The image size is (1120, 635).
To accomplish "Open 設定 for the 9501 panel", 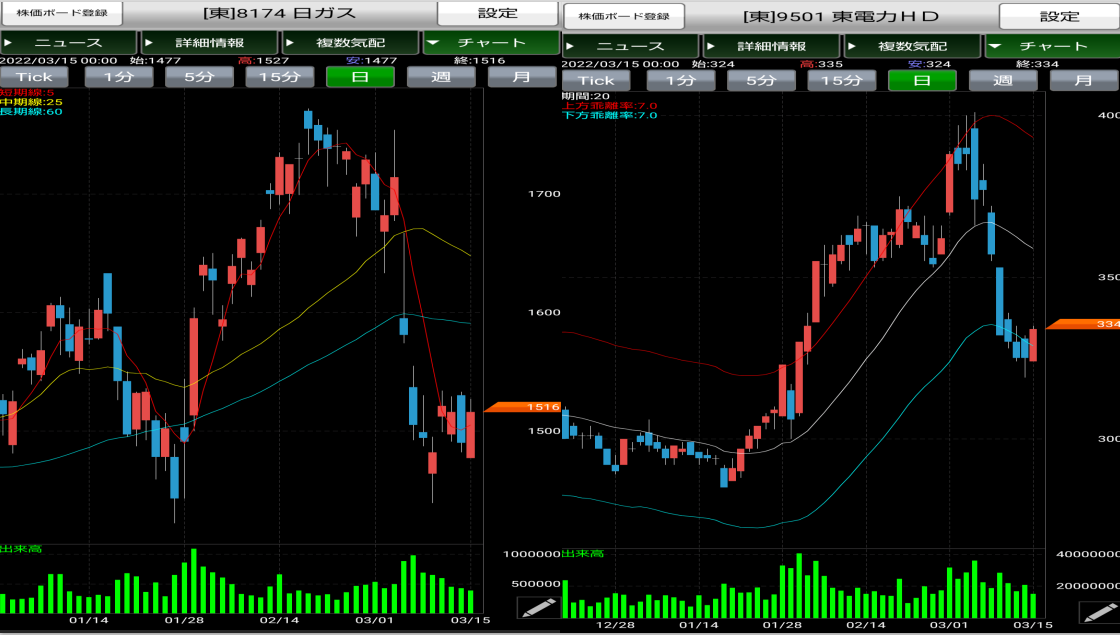I will 1059,16.
